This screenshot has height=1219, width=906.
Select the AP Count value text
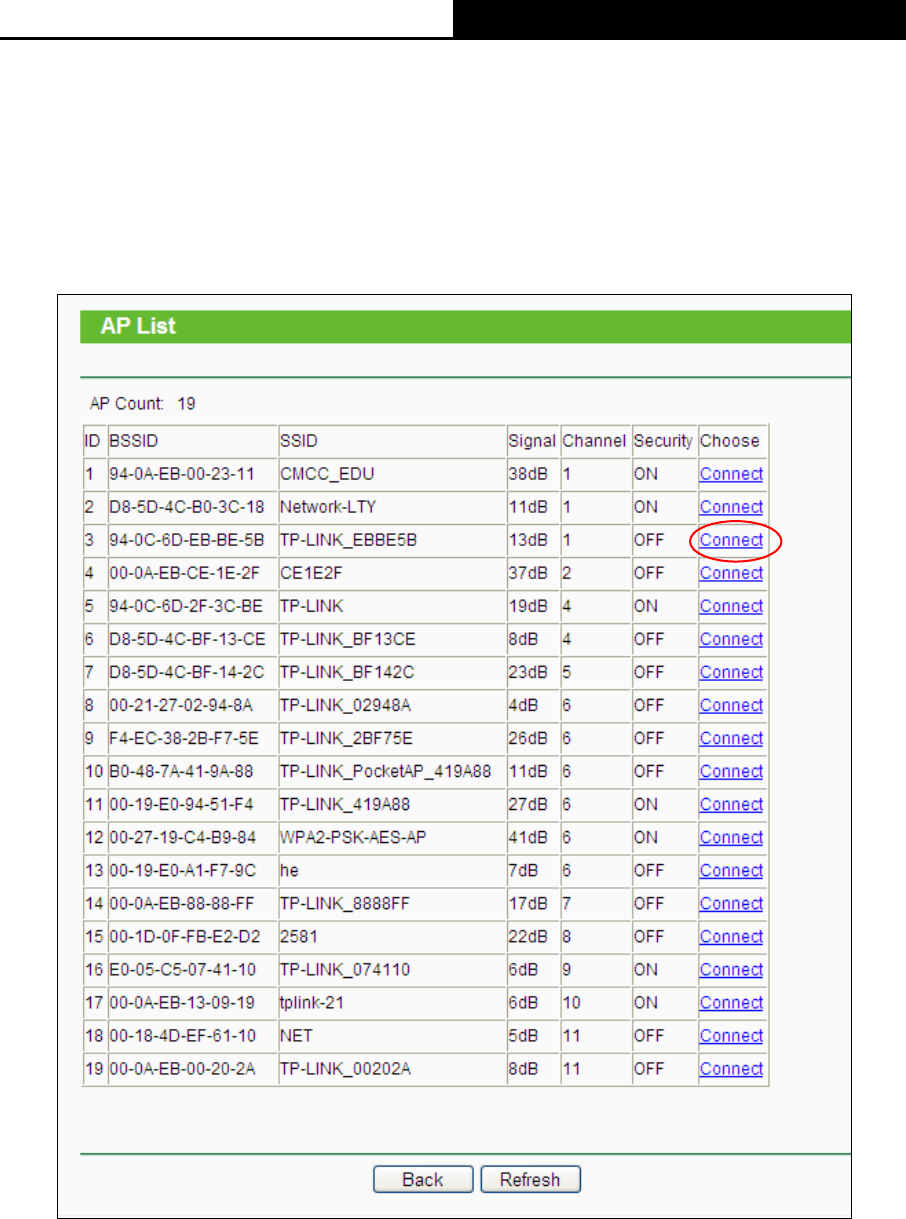(x=186, y=404)
